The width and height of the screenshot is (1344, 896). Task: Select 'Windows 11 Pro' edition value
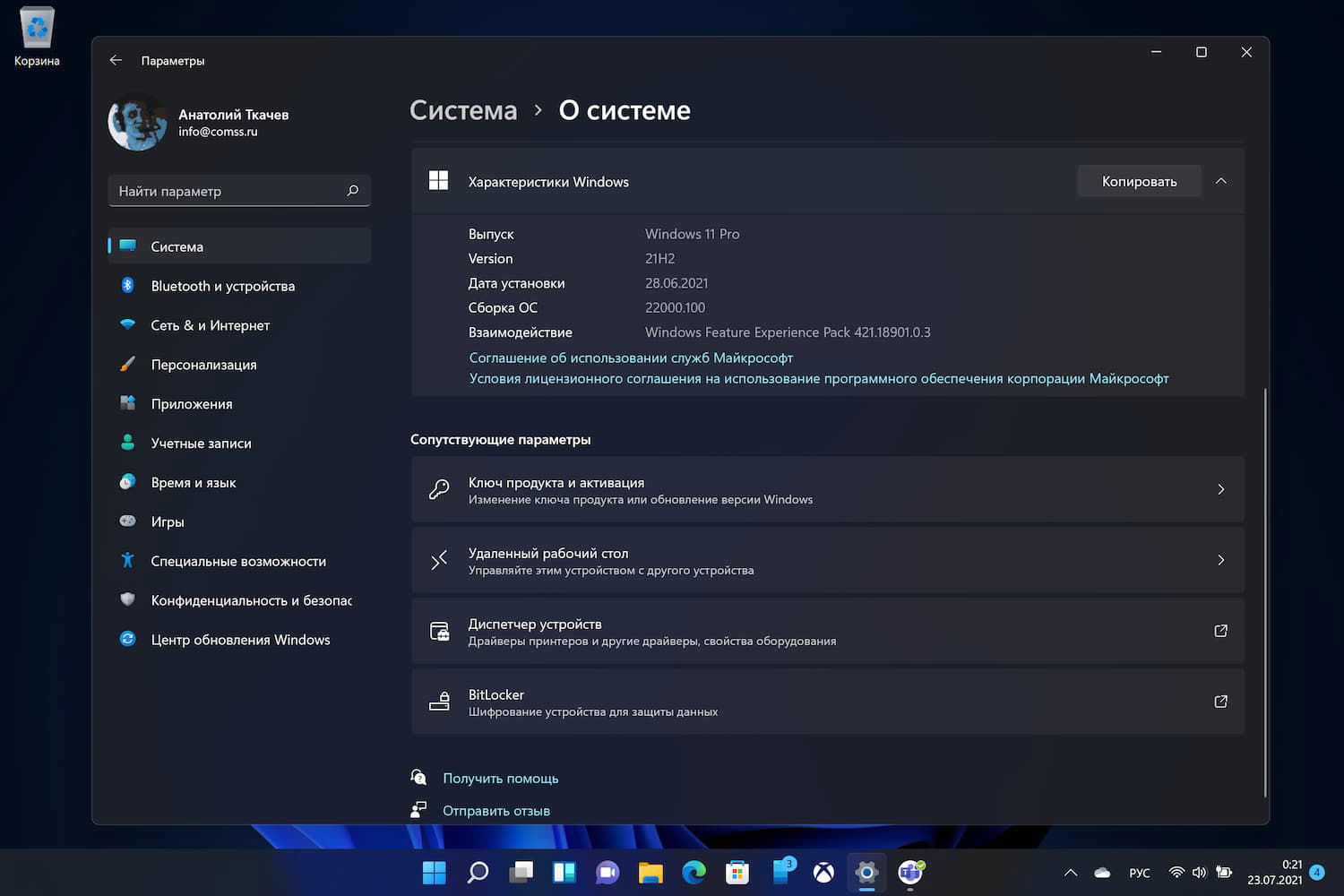[x=693, y=234]
